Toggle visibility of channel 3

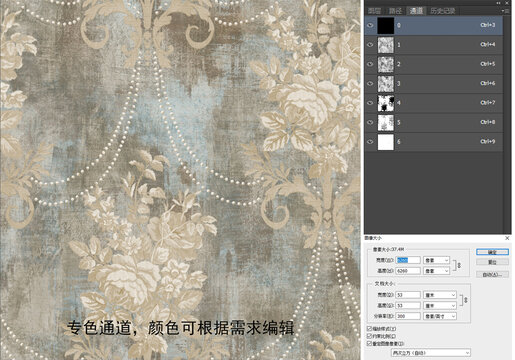(x=370, y=83)
